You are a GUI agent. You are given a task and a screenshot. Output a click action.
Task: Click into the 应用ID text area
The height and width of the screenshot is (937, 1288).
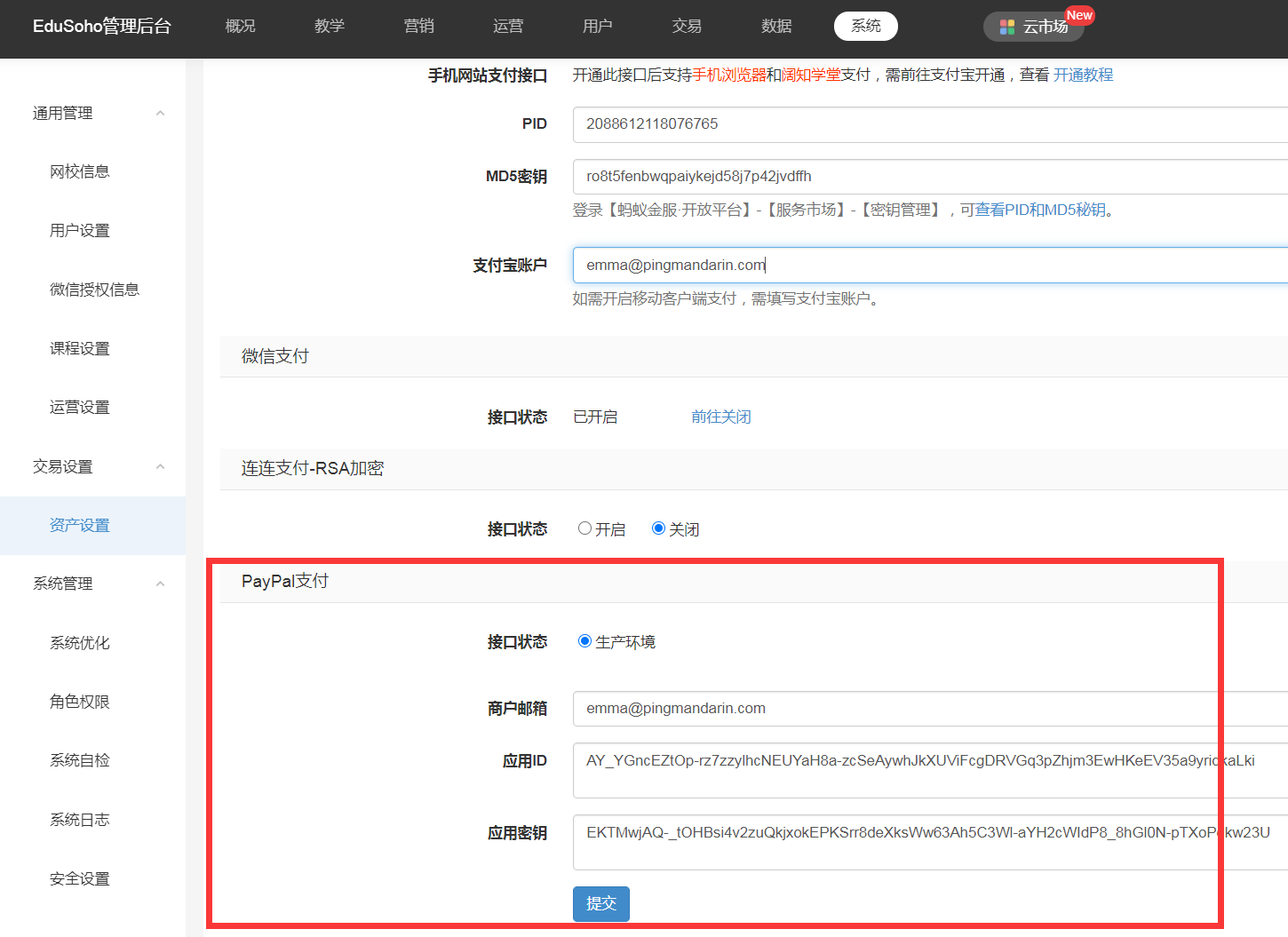pos(930,770)
